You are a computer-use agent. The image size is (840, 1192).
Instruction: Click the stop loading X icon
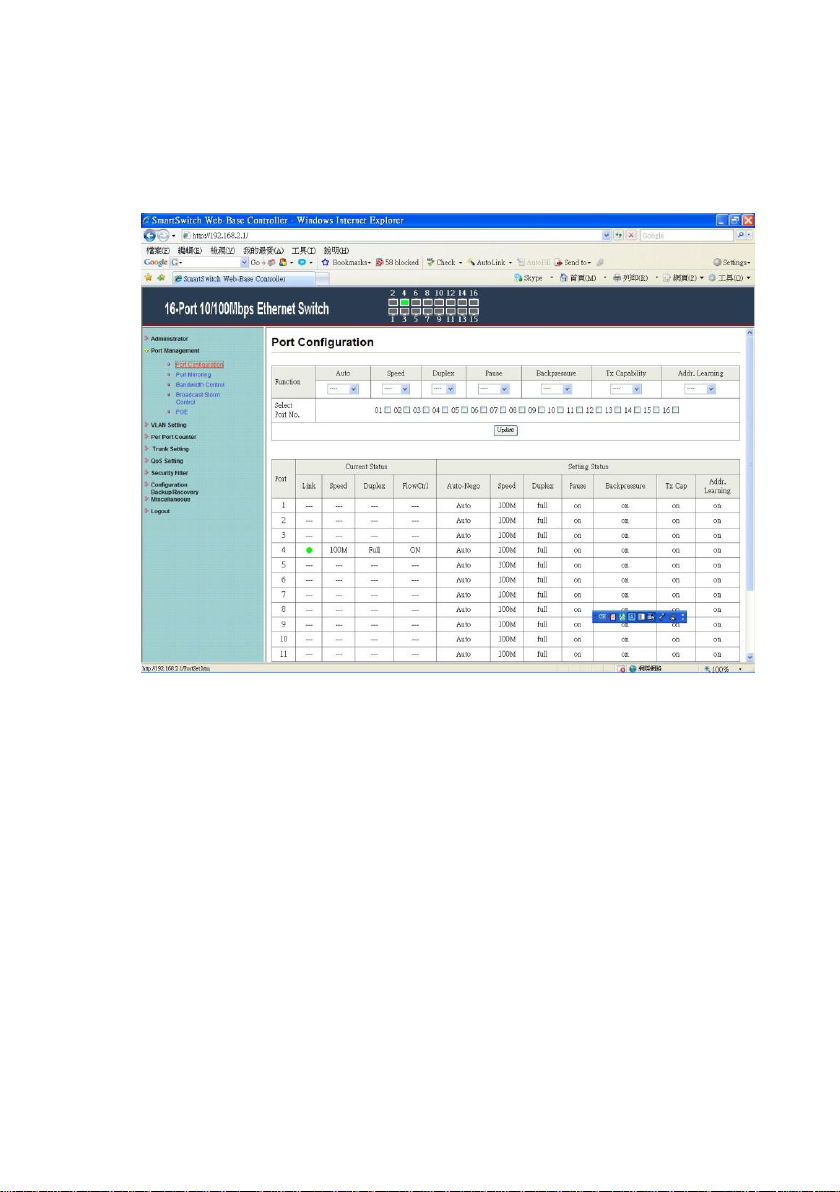tap(631, 236)
